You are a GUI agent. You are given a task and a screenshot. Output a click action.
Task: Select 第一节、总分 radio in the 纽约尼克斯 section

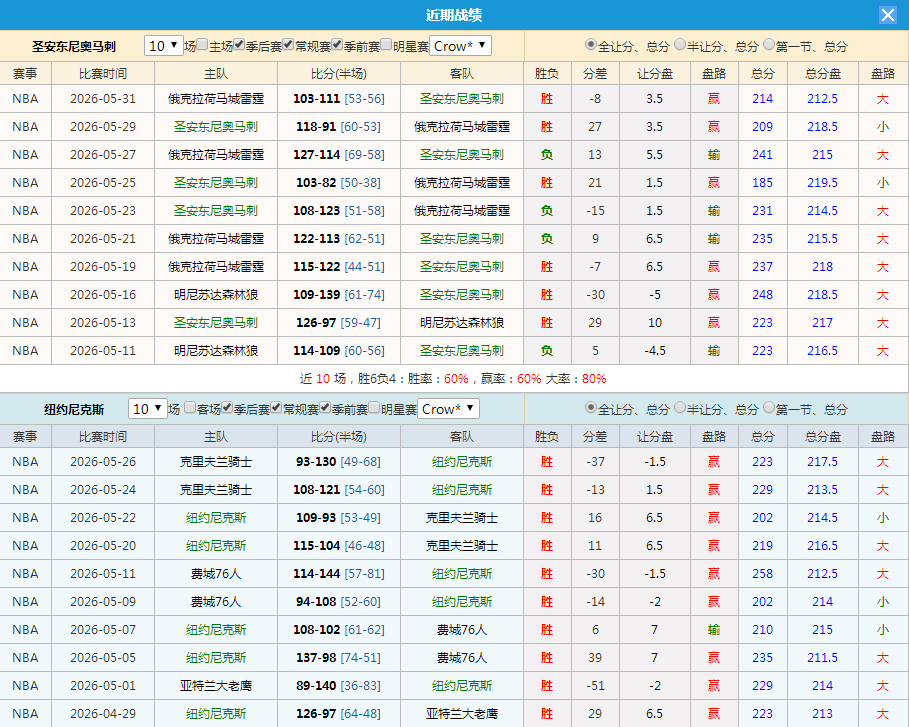769,408
